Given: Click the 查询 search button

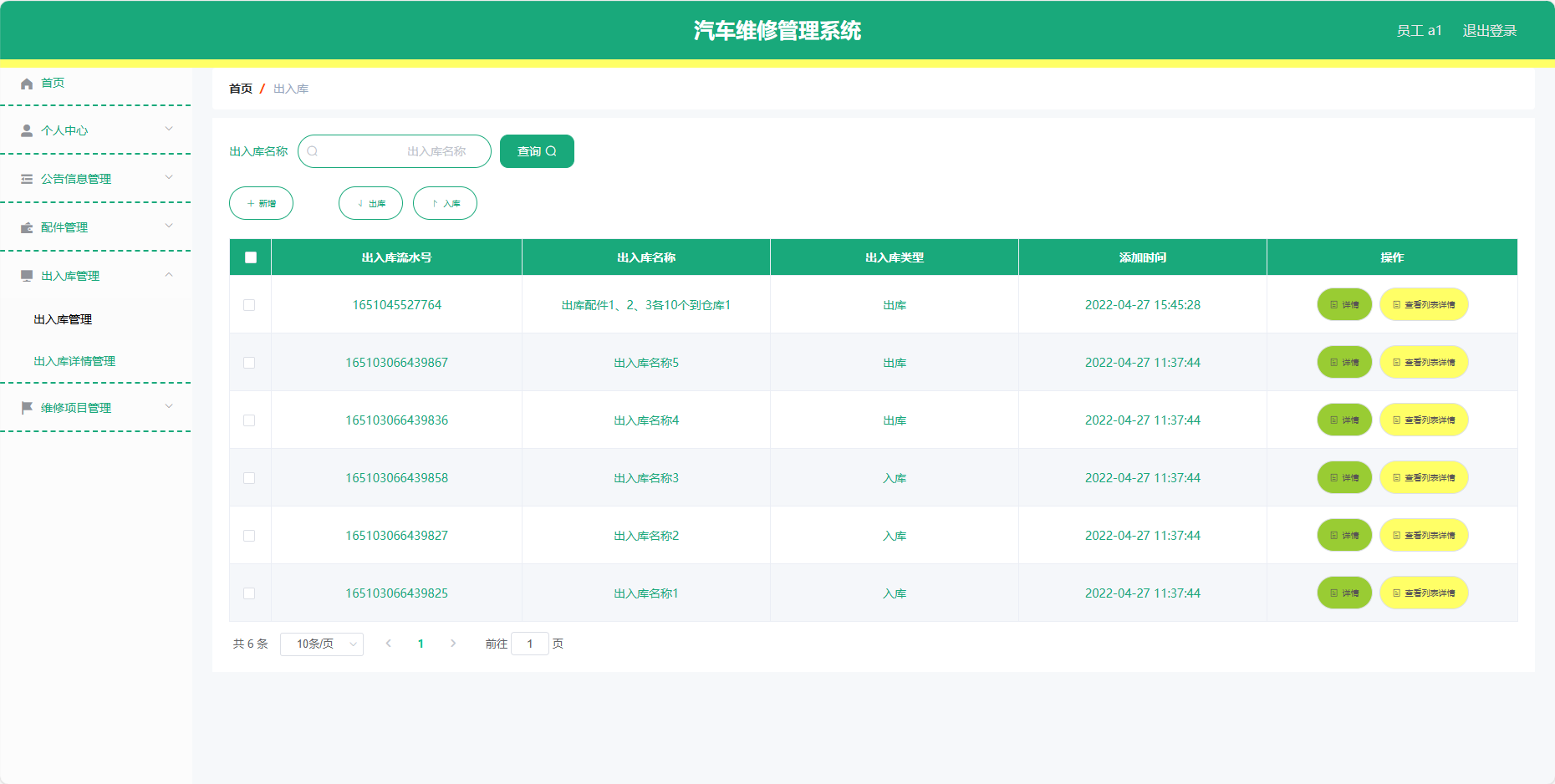Looking at the screenshot, I should (x=537, y=151).
